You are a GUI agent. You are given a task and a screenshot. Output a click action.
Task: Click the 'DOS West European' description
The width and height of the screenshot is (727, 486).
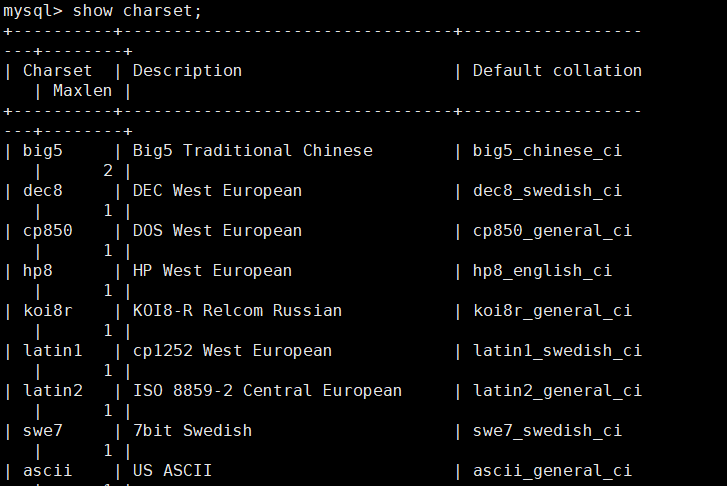pyautogui.click(x=217, y=231)
